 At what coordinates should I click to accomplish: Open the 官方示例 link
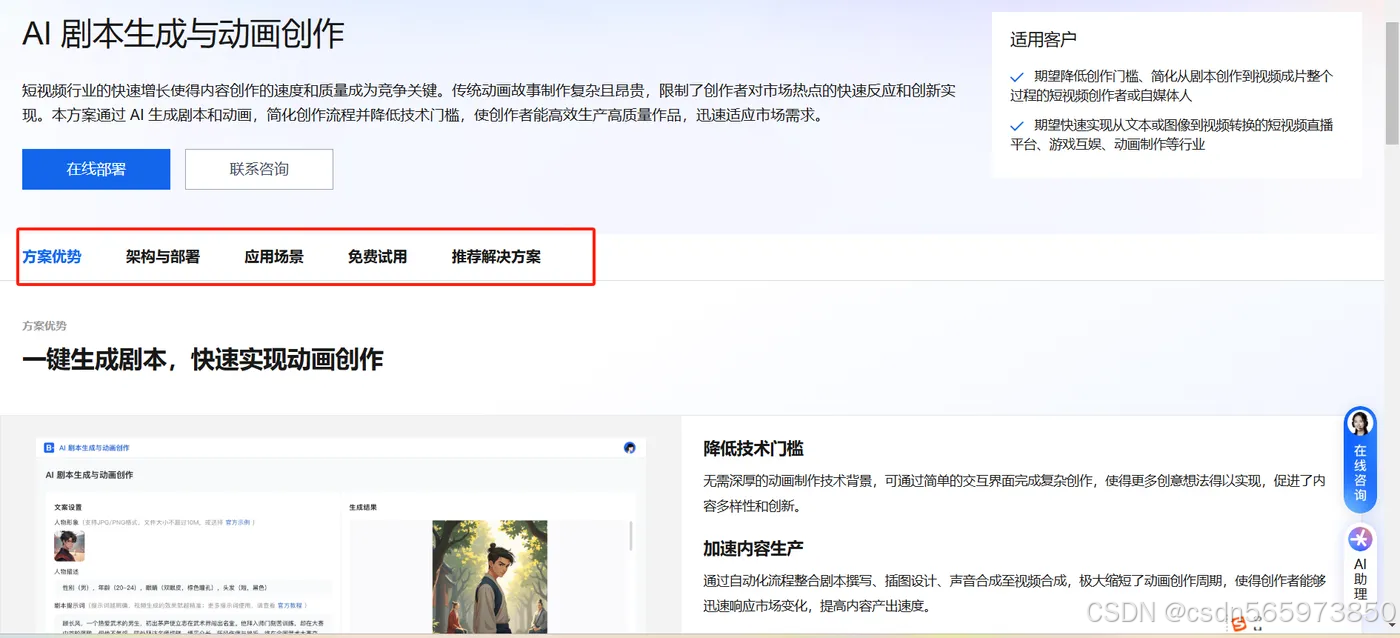(x=237, y=522)
